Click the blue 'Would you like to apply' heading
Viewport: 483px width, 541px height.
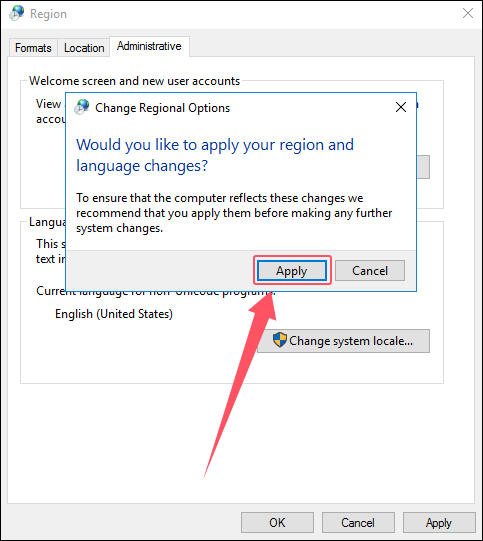[x=215, y=155]
